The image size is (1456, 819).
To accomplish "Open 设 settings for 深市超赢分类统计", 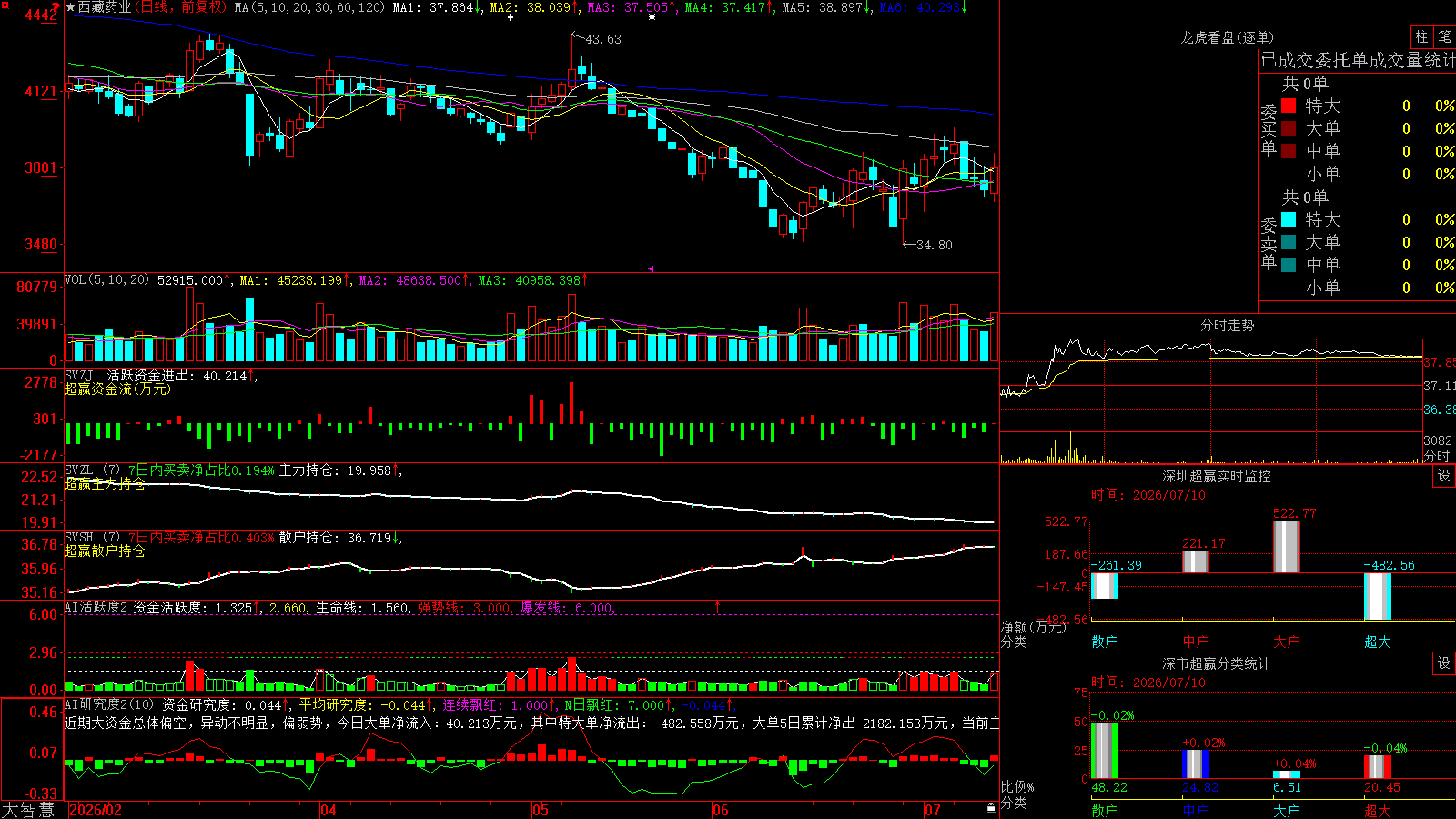I will (1444, 663).
